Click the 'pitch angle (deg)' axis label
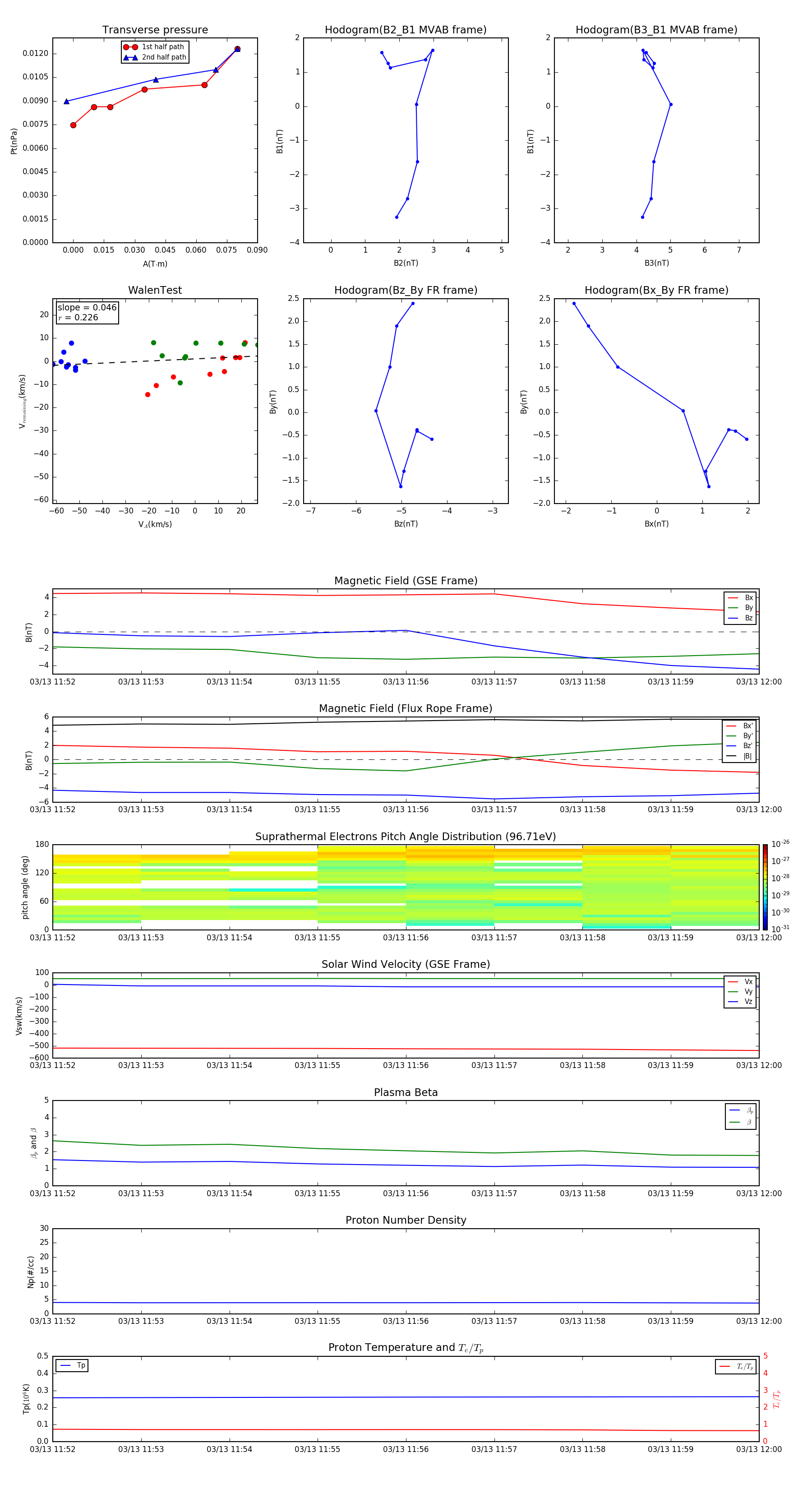 [x=25, y=887]
